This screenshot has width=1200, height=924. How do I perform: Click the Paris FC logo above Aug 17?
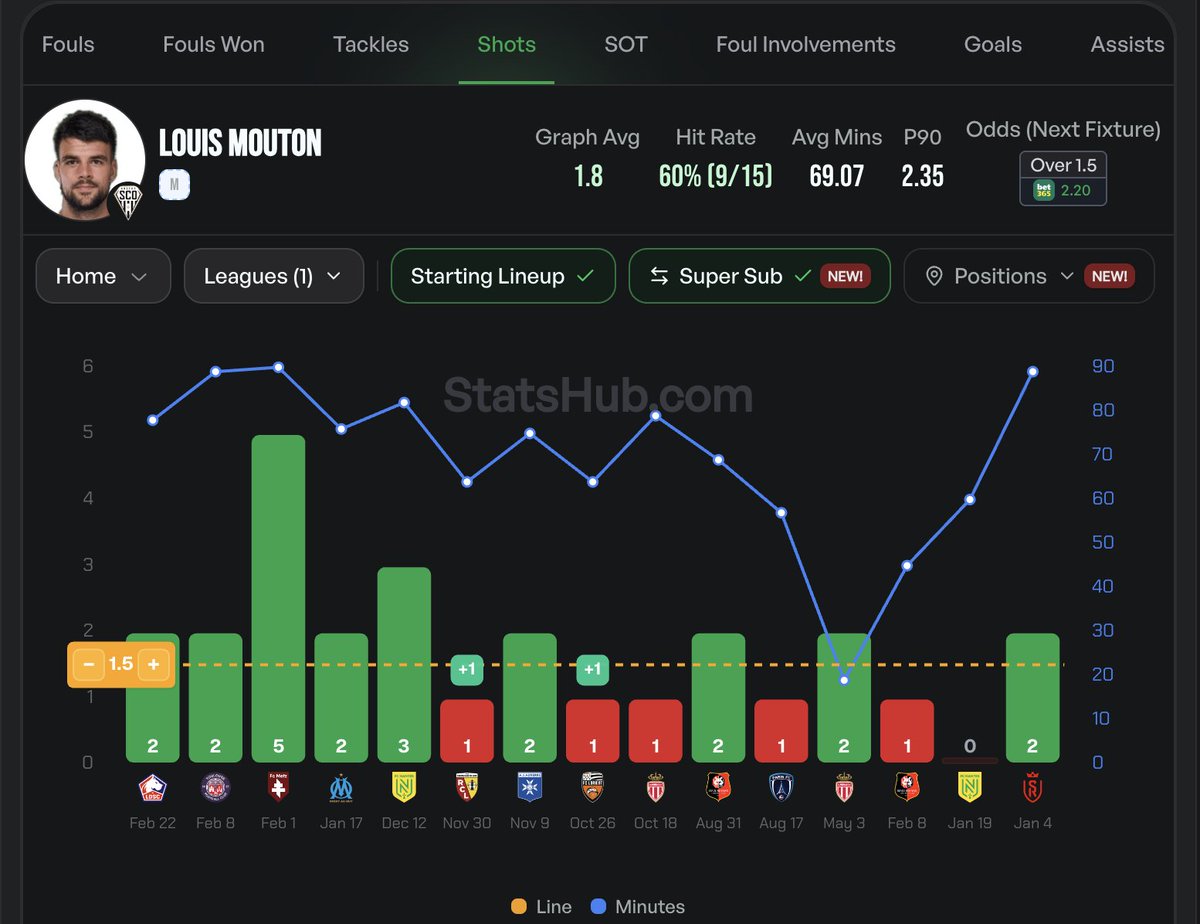(781, 788)
